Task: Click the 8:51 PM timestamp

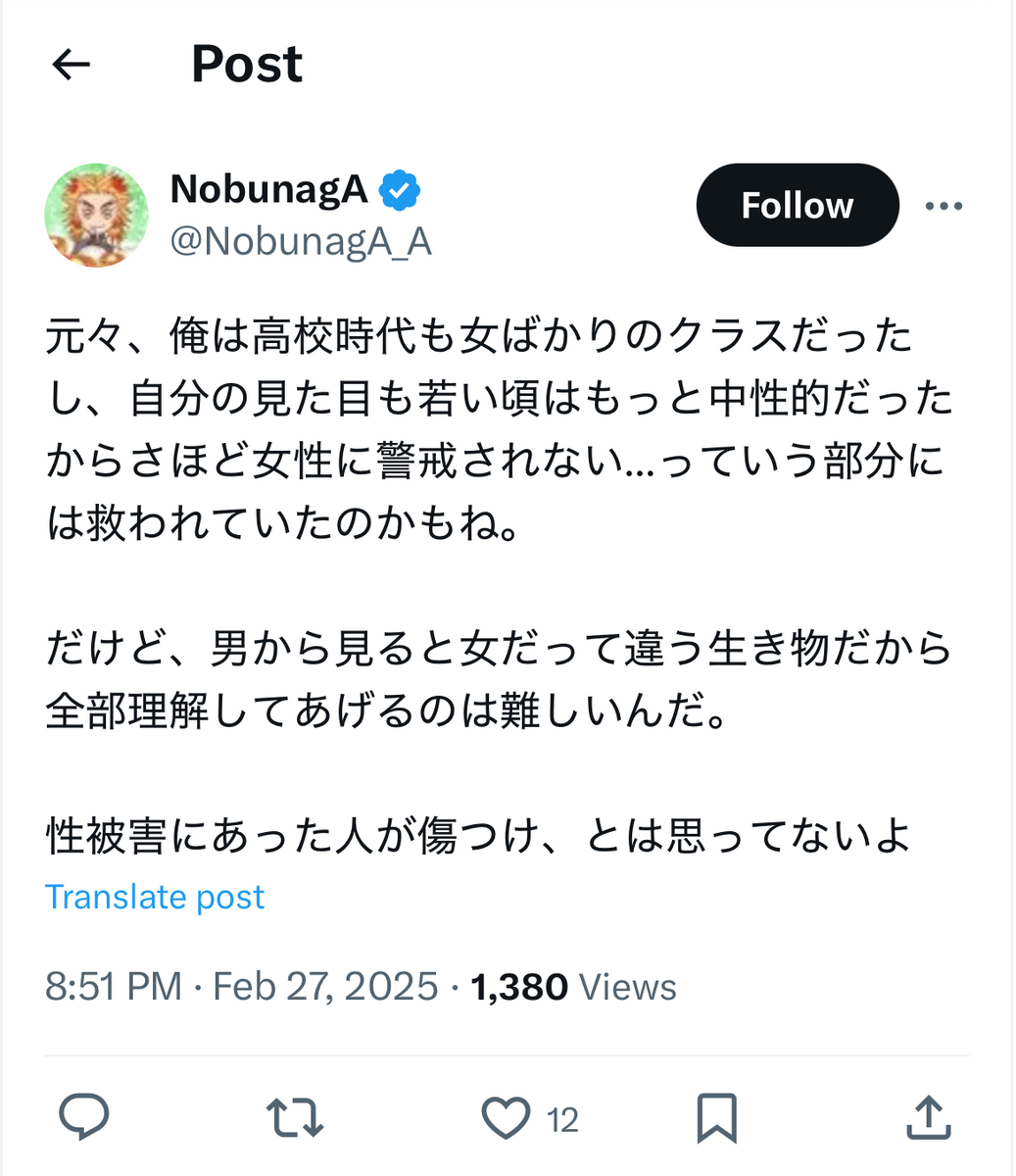Action: 113,986
